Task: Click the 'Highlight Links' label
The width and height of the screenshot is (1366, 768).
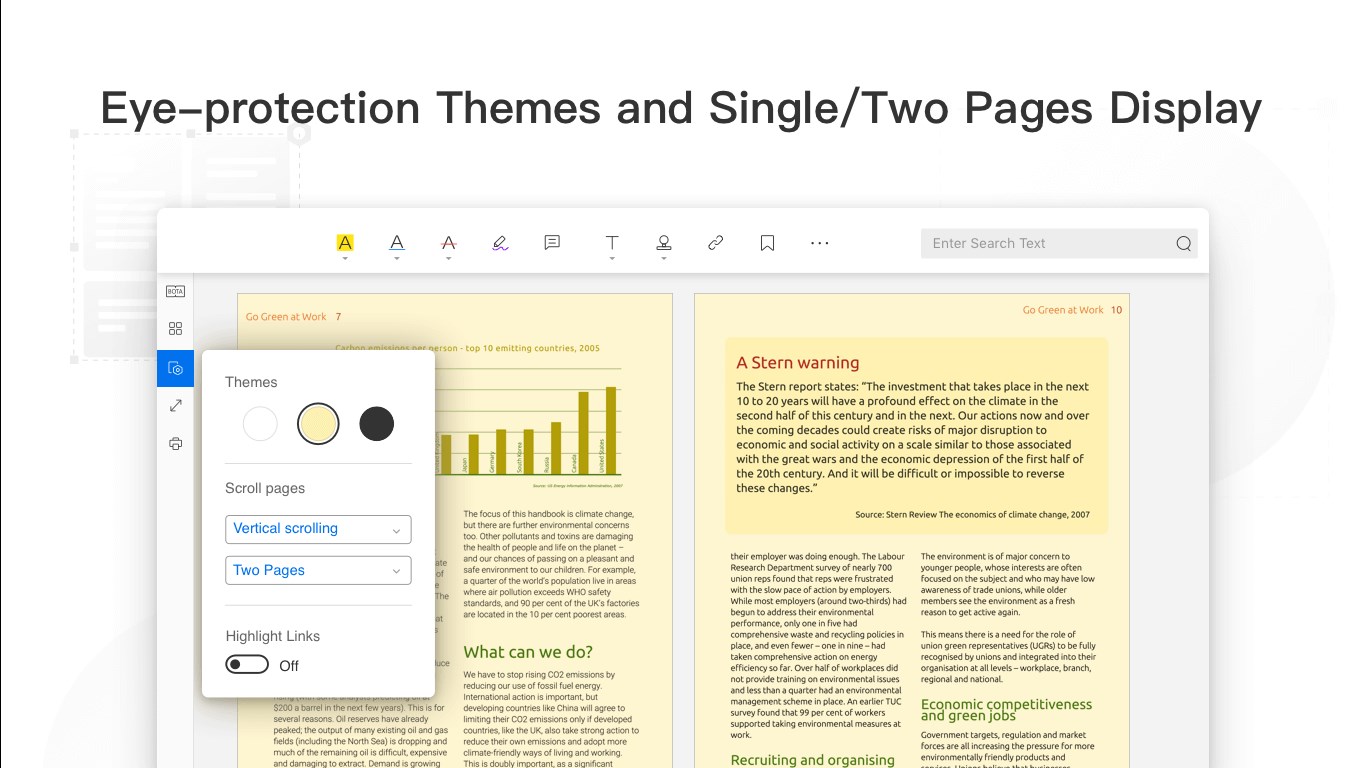Action: [x=273, y=636]
